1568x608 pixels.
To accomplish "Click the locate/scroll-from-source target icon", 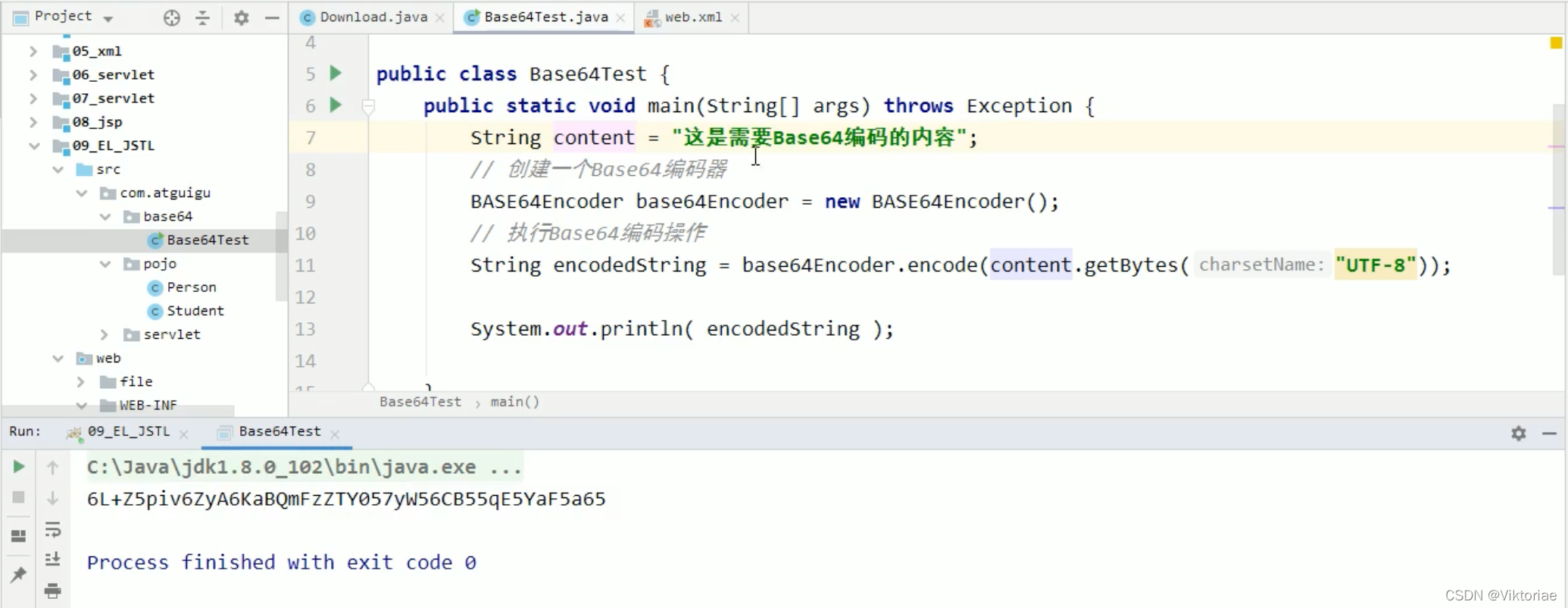I will point(172,17).
